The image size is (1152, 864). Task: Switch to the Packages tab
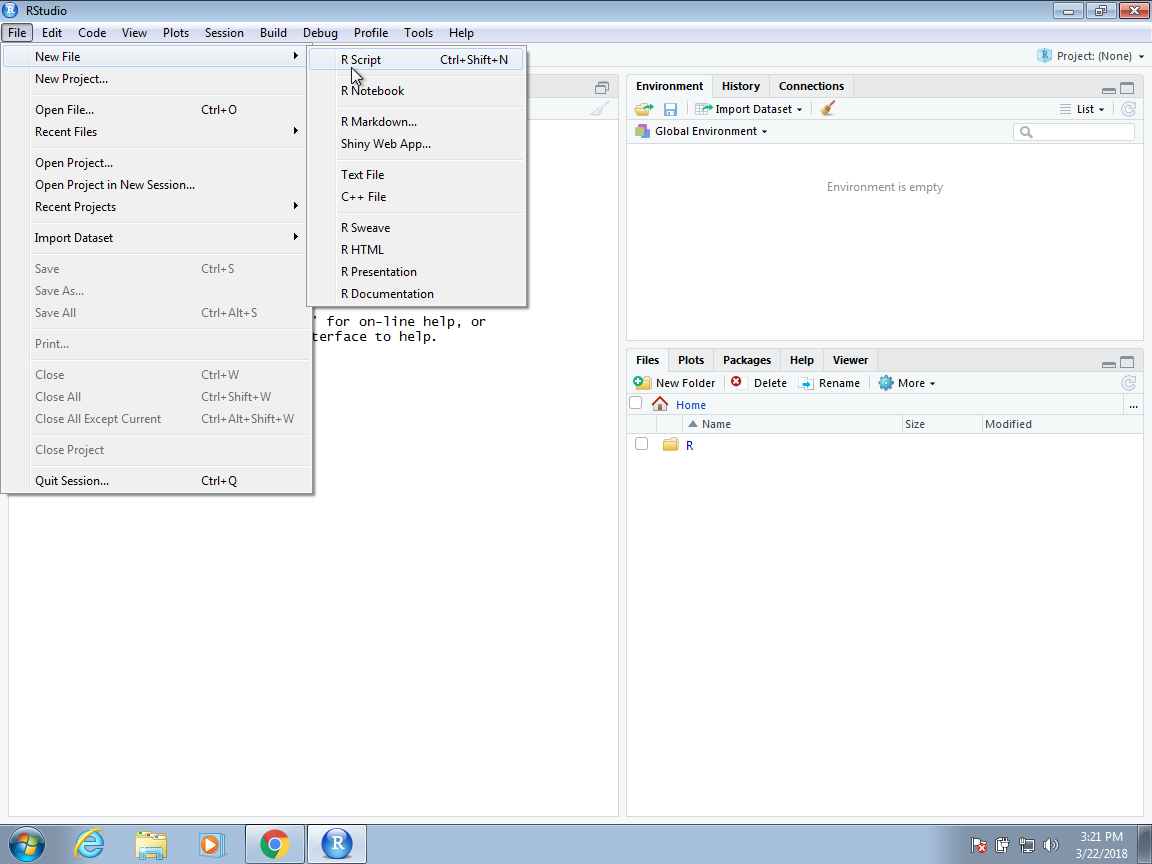(747, 360)
